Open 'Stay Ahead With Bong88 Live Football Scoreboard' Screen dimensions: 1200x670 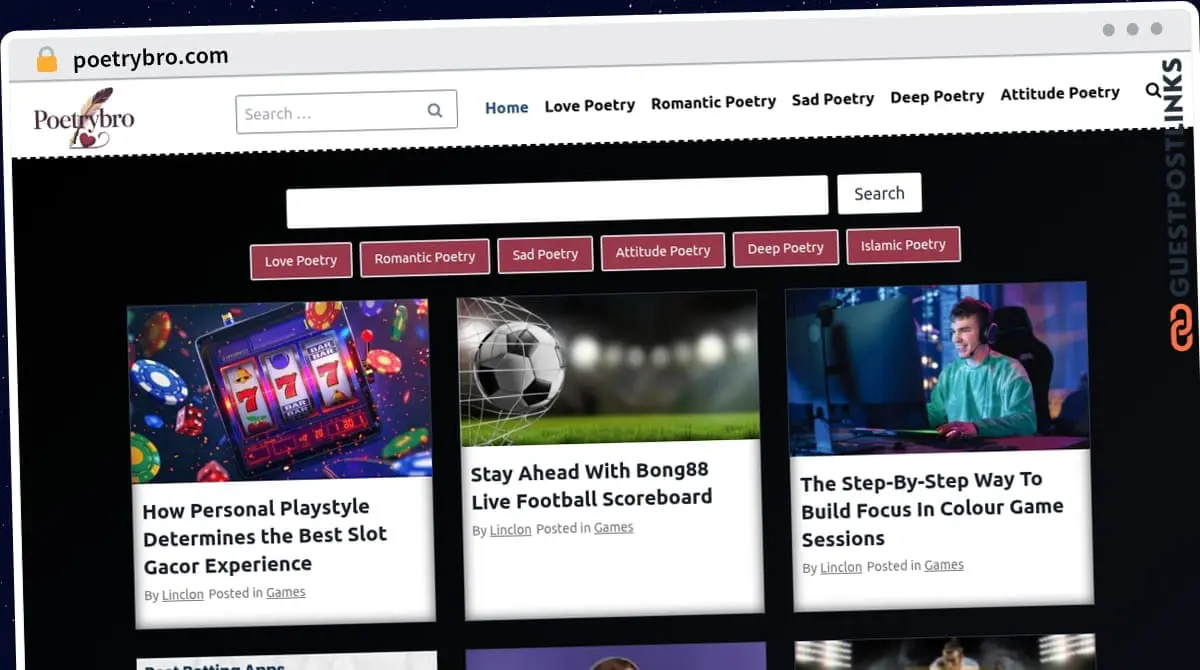tap(591, 485)
